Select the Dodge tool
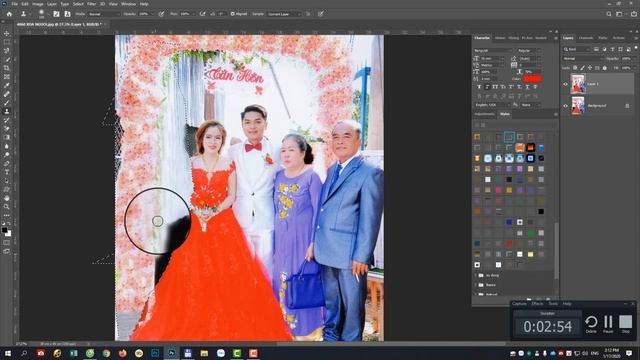Image resolution: width=640 pixels, height=360 pixels. pos(7,155)
